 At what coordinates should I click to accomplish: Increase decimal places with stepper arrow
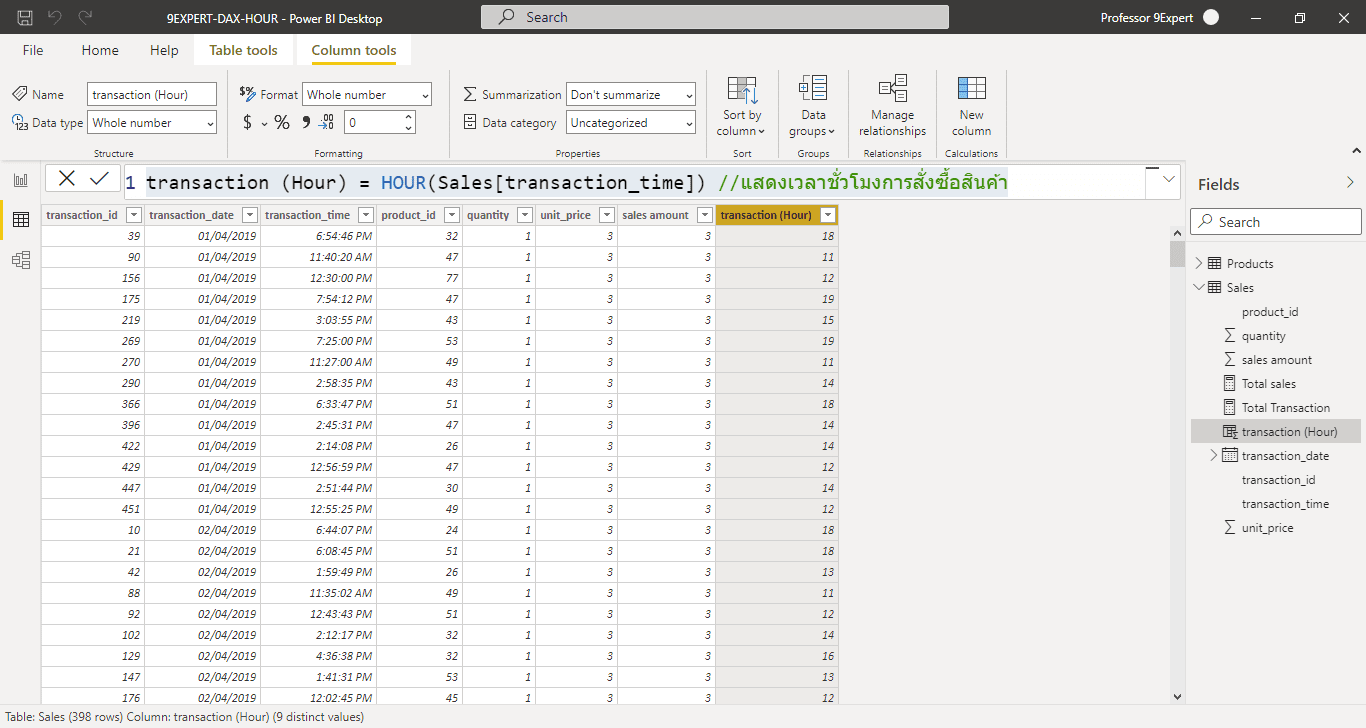[x=408, y=117]
